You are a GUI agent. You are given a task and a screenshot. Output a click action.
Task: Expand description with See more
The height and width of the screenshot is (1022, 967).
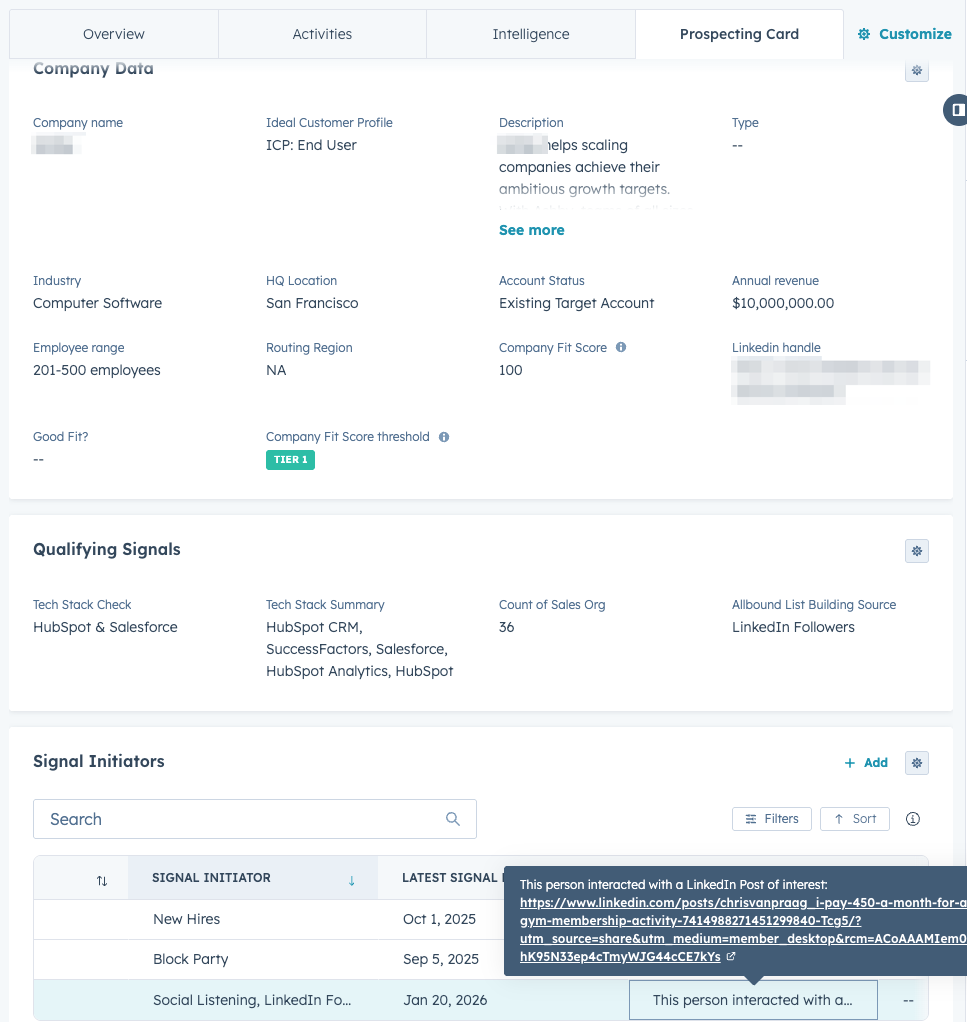(x=531, y=230)
